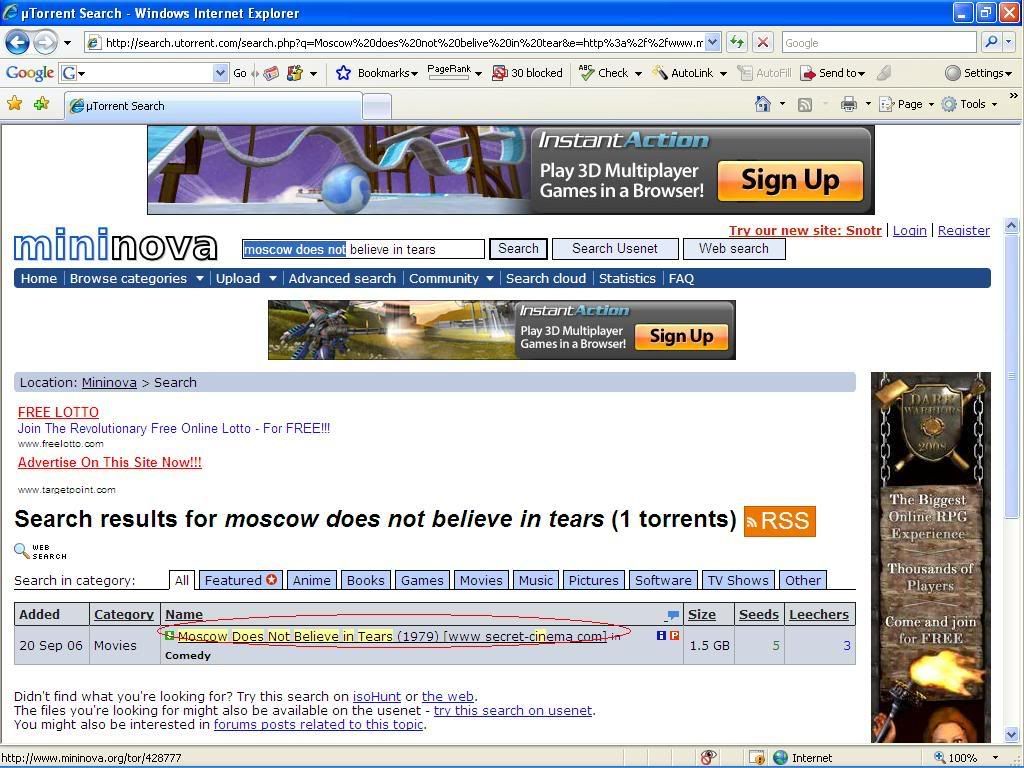Toggle the popup blocker '30 blocked' button

[527, 73]
